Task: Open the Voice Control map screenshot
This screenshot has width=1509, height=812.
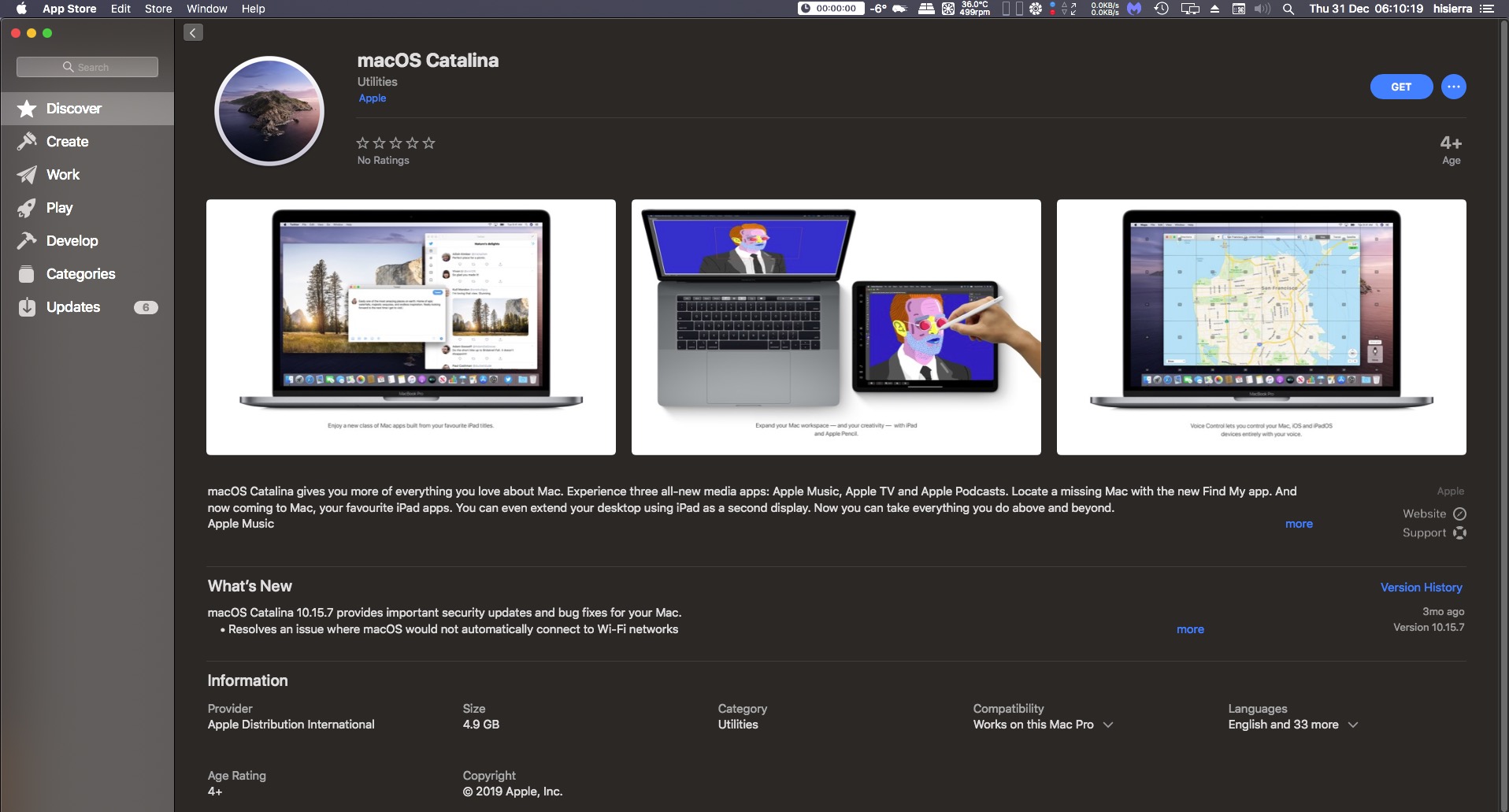Action: pos(1262,327)
